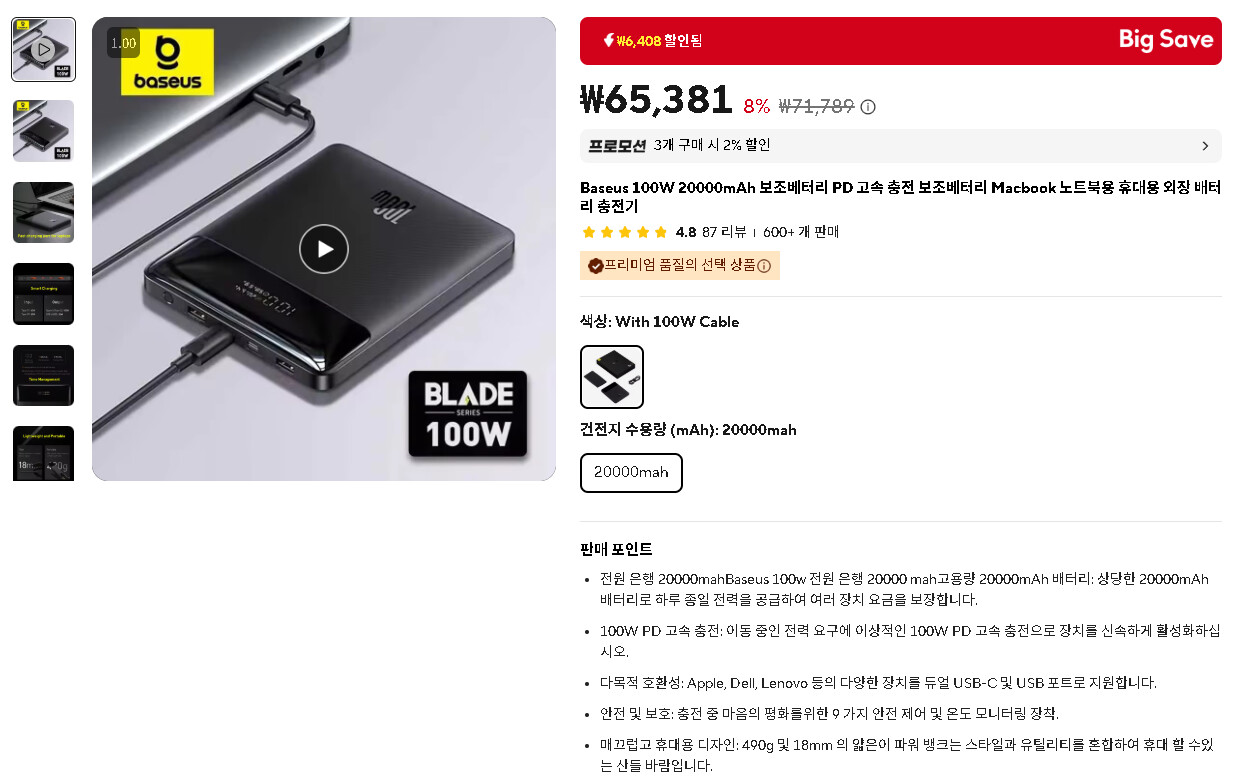The image size is (1236, 781).
Task: Click the Blade 100W badge on main image
Action: (x=468, y=414)
